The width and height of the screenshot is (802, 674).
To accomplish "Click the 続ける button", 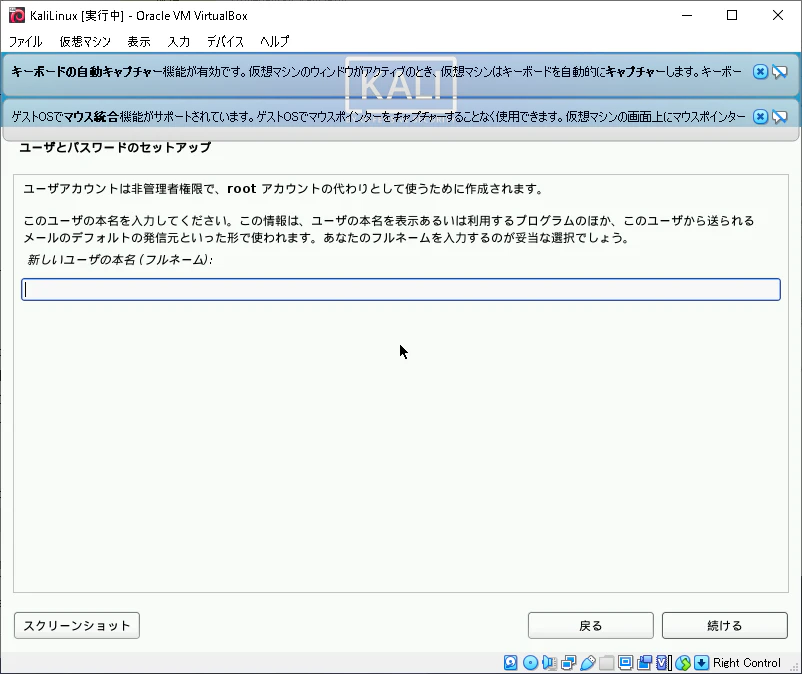I will tap(725, 625).
